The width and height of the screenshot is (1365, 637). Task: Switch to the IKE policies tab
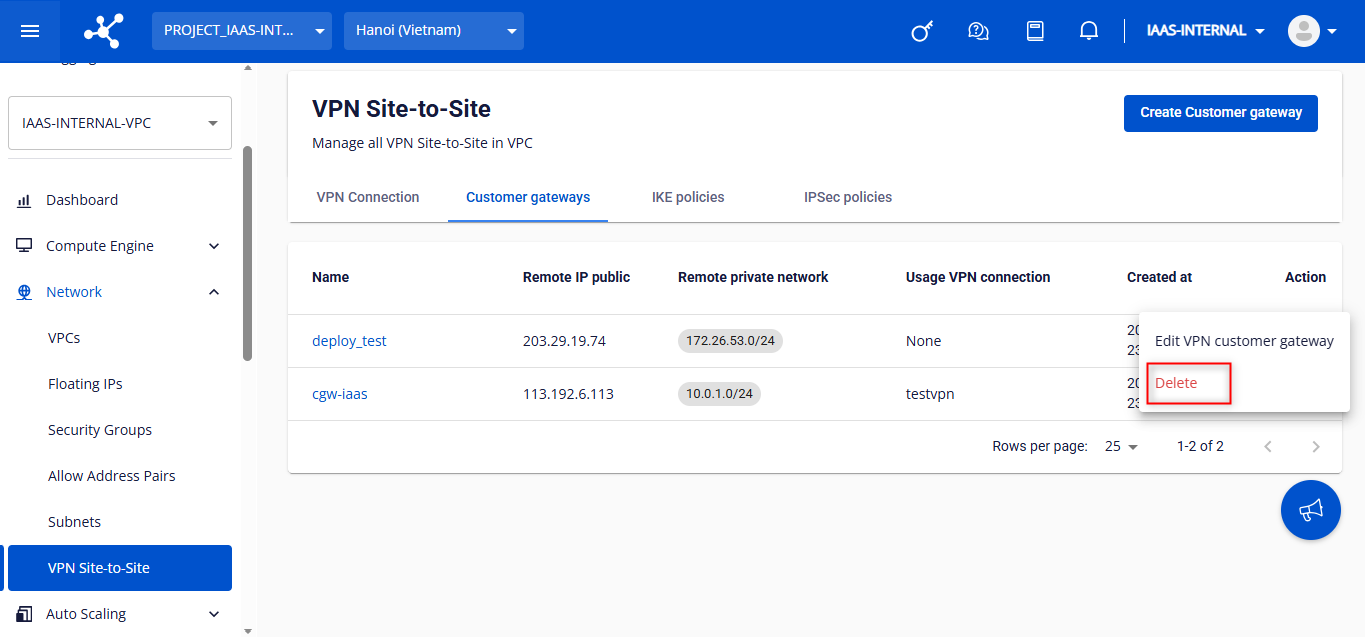688,197
